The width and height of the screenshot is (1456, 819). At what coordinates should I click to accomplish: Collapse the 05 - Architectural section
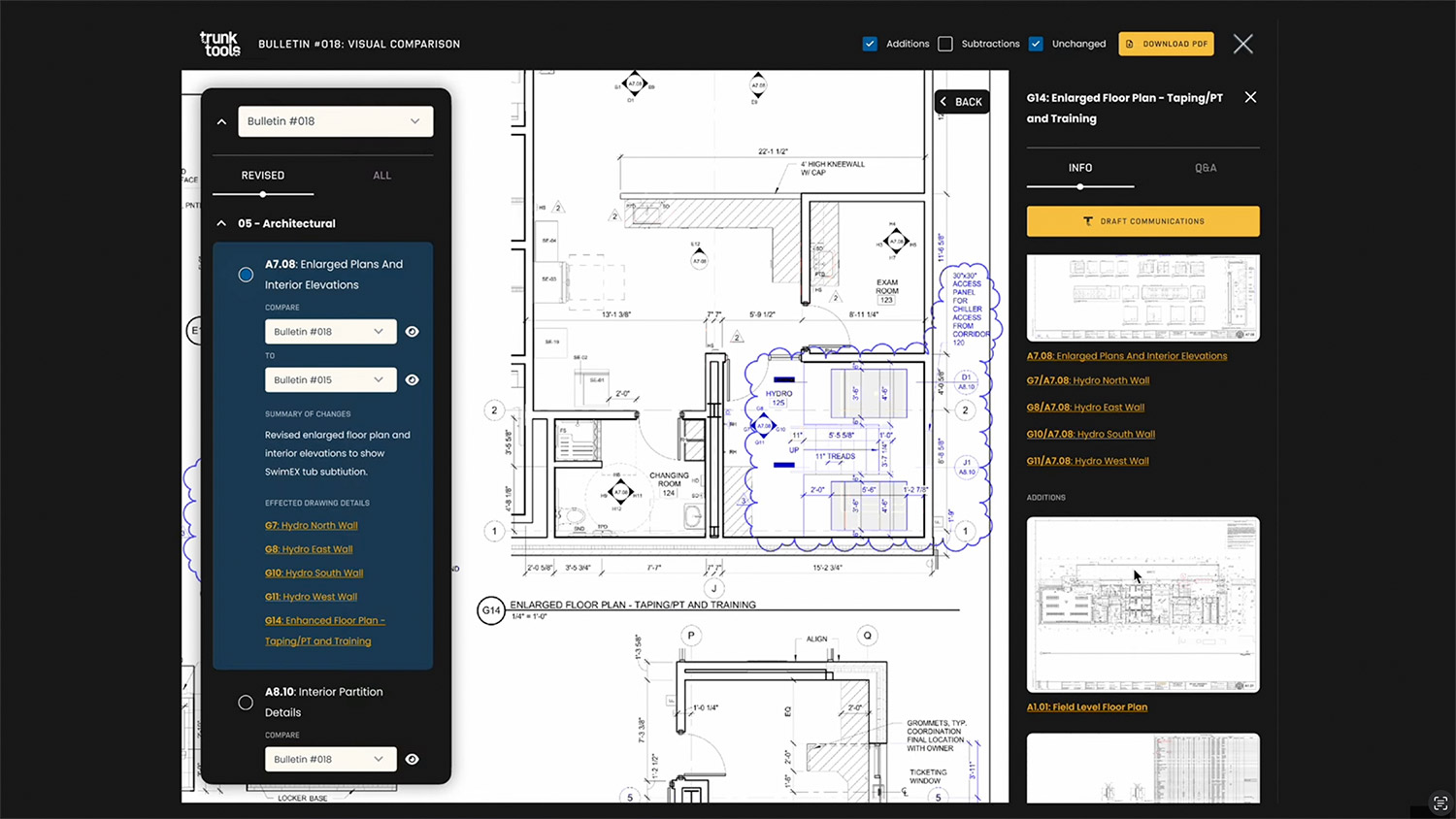(x=221, y=223)
